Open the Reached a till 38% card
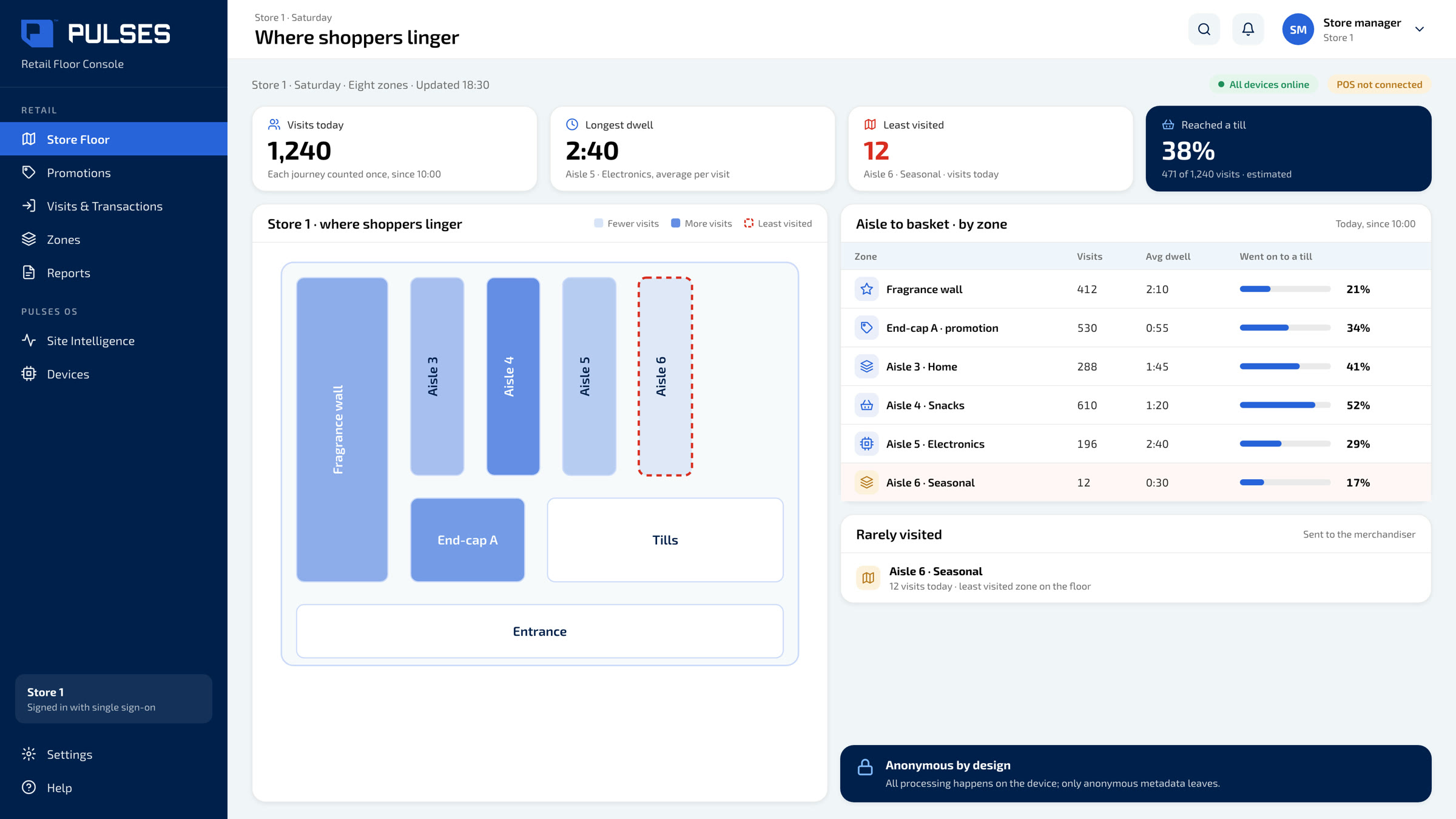This screenshot has height=819, width=1456. 1289,149
